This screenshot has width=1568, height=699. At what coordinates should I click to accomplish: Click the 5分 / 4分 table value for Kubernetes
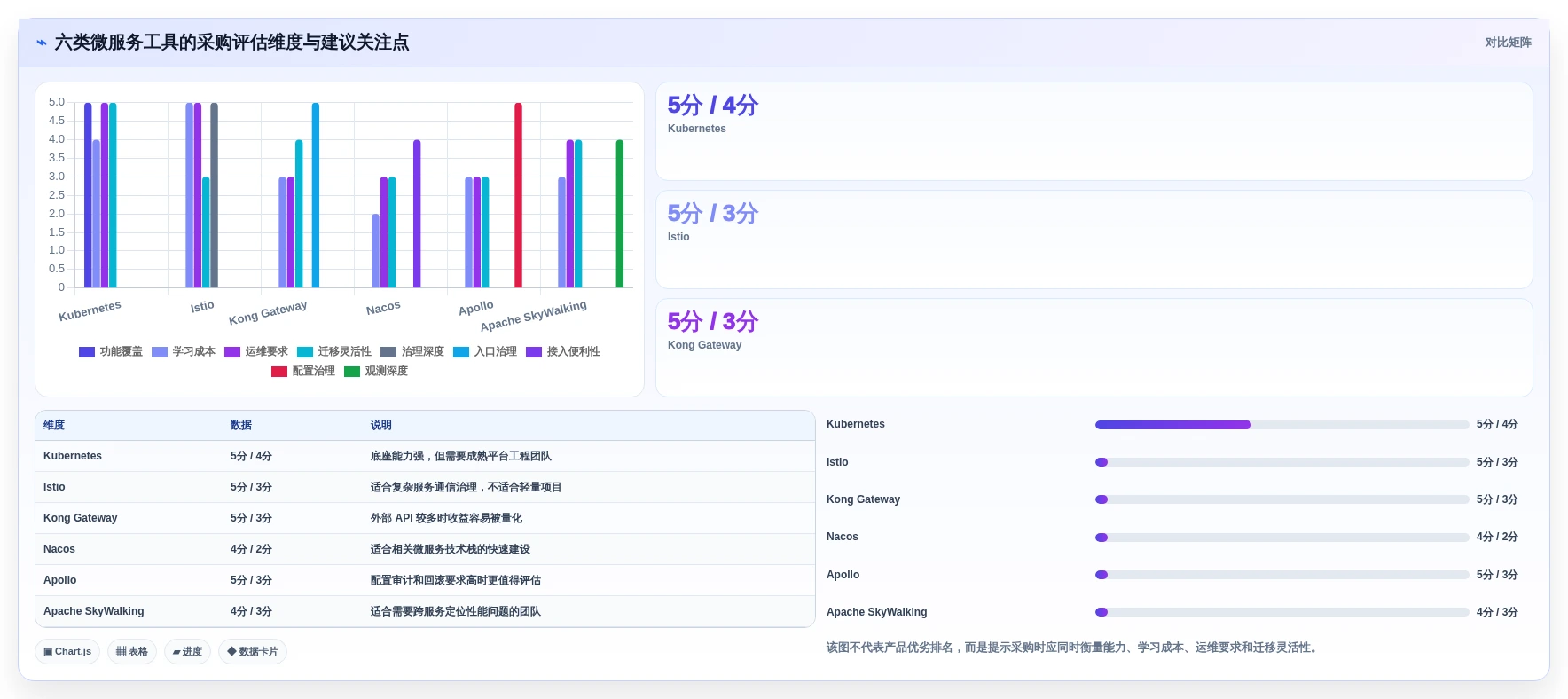[x=251, y=456]
